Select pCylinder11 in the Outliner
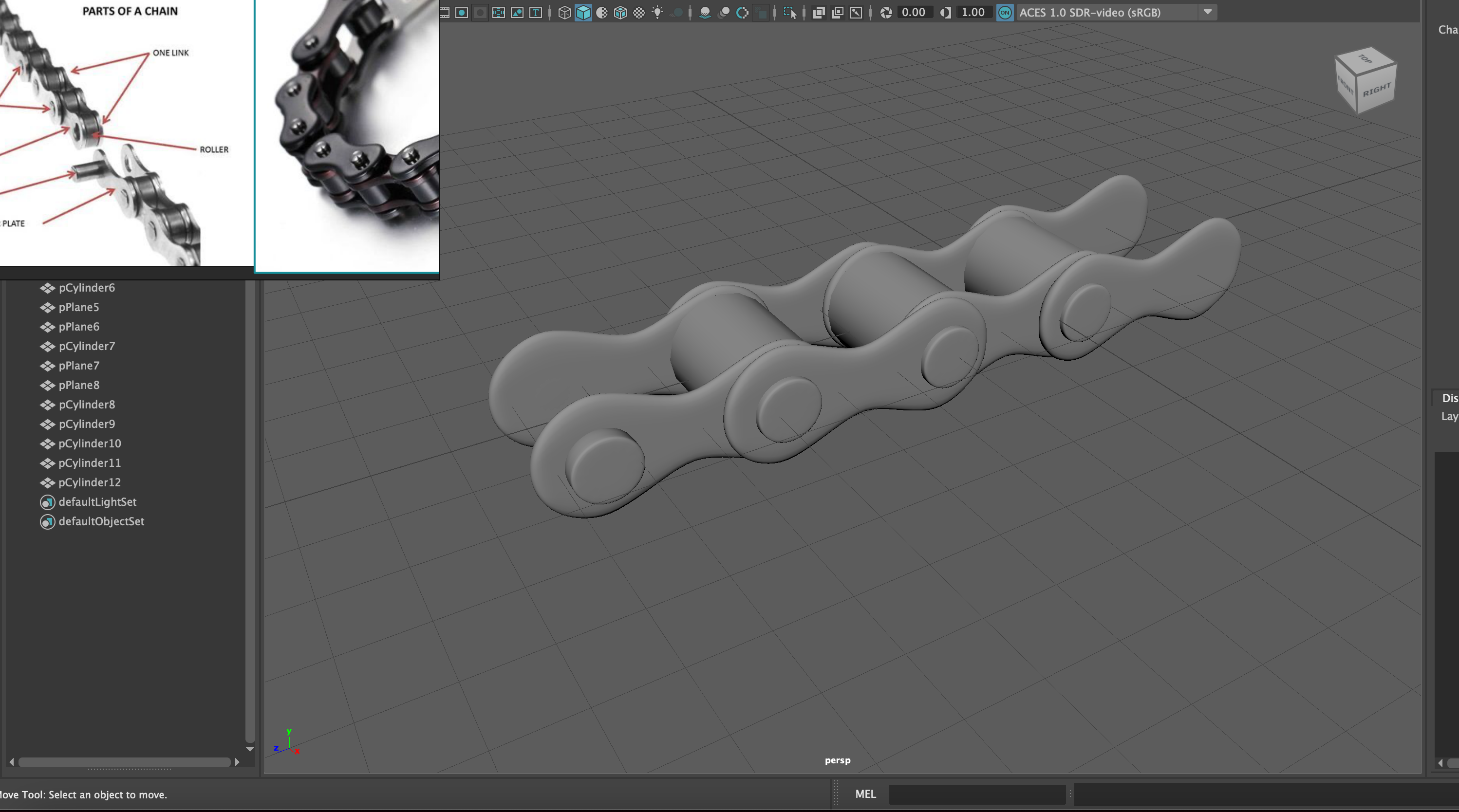1459x812 pixels. [90, 463]
